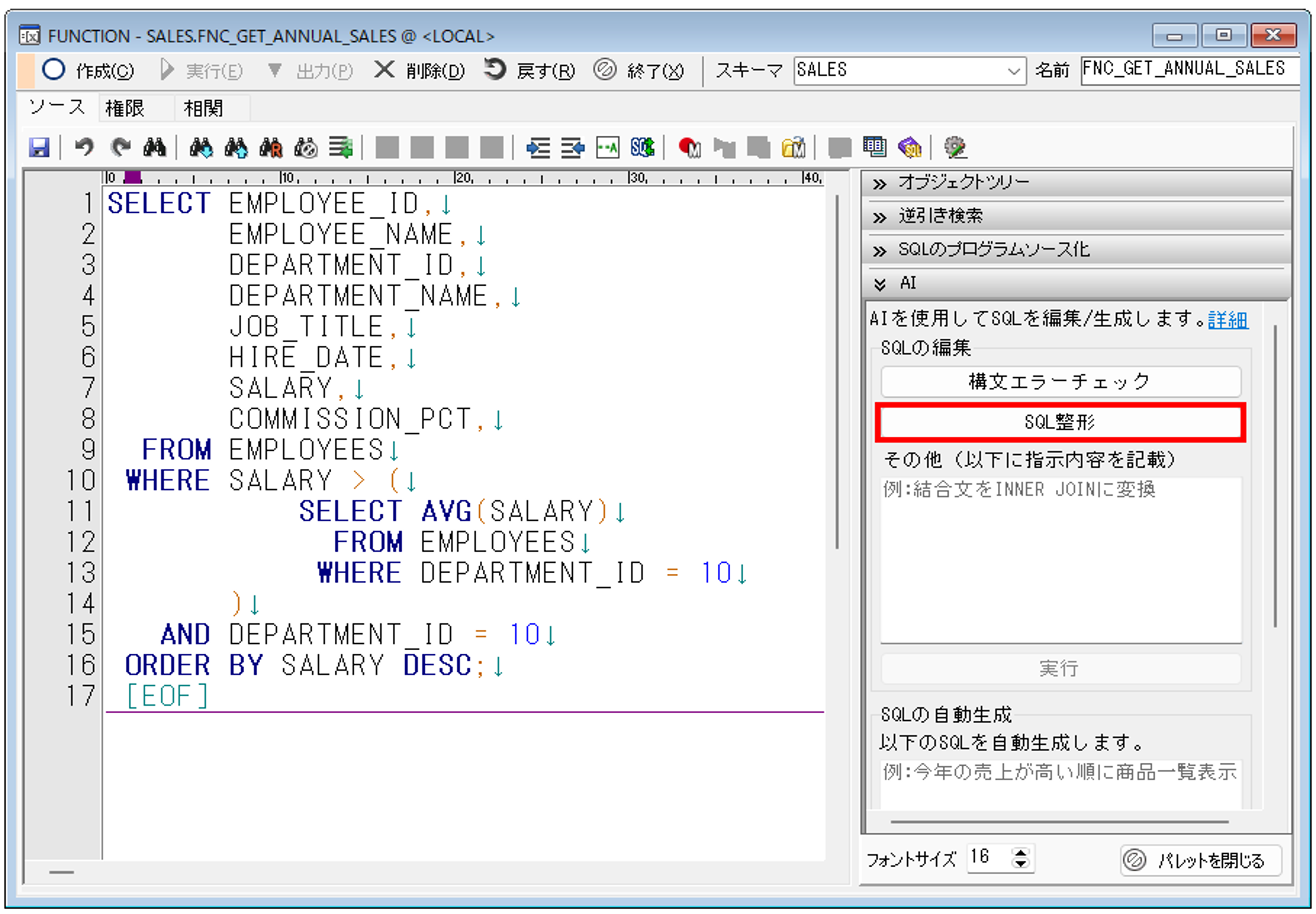Click the replace binoculars icon with R
The width and height of the screenshot is (1316, 914).
[x=271, y=148]
